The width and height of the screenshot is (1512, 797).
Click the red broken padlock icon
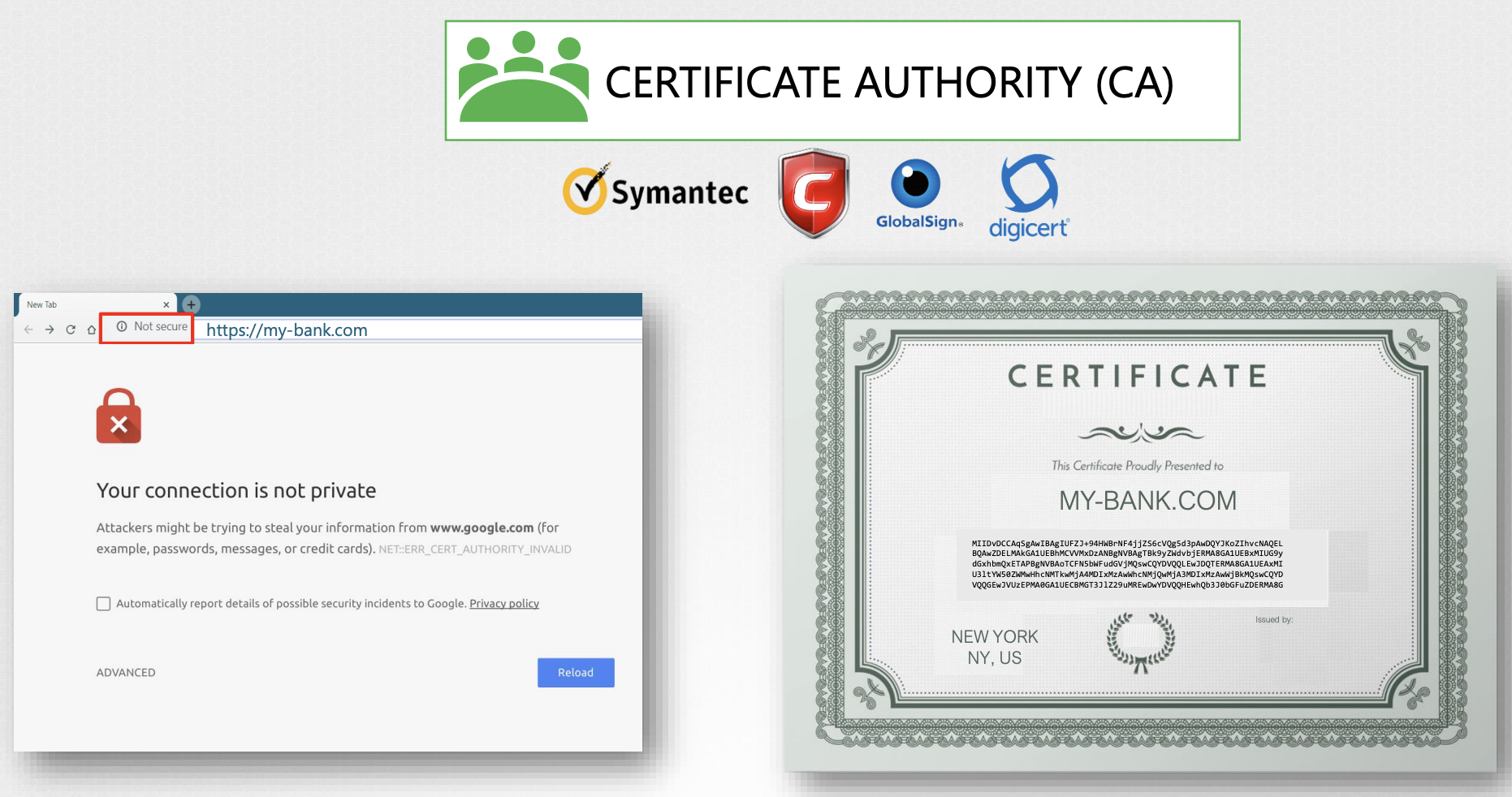[119, 416]
